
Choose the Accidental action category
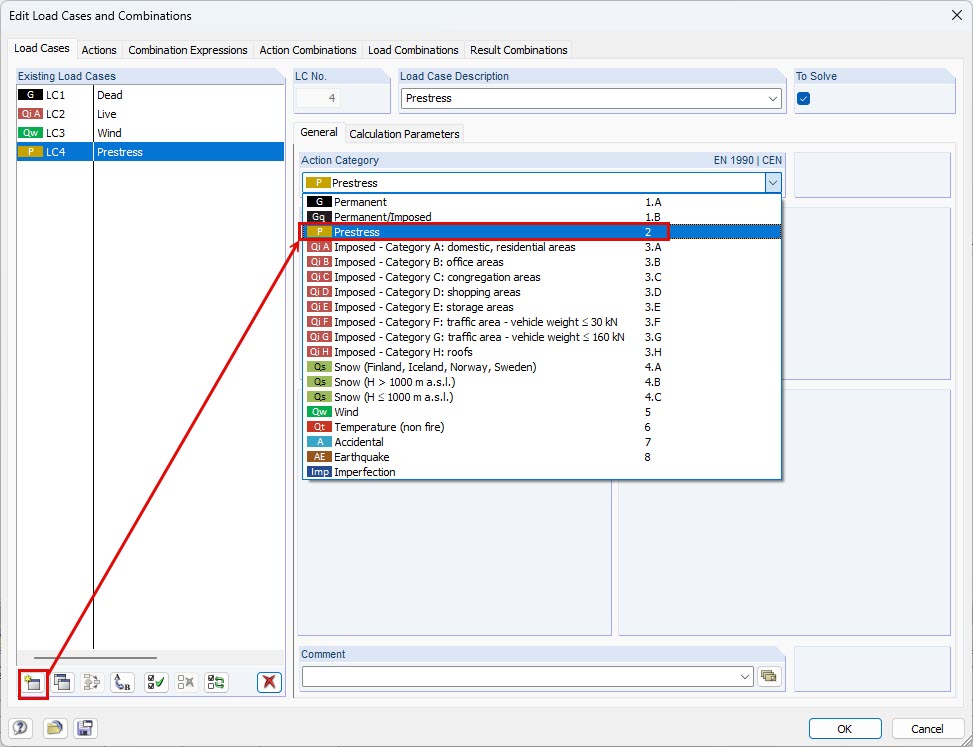542,442
